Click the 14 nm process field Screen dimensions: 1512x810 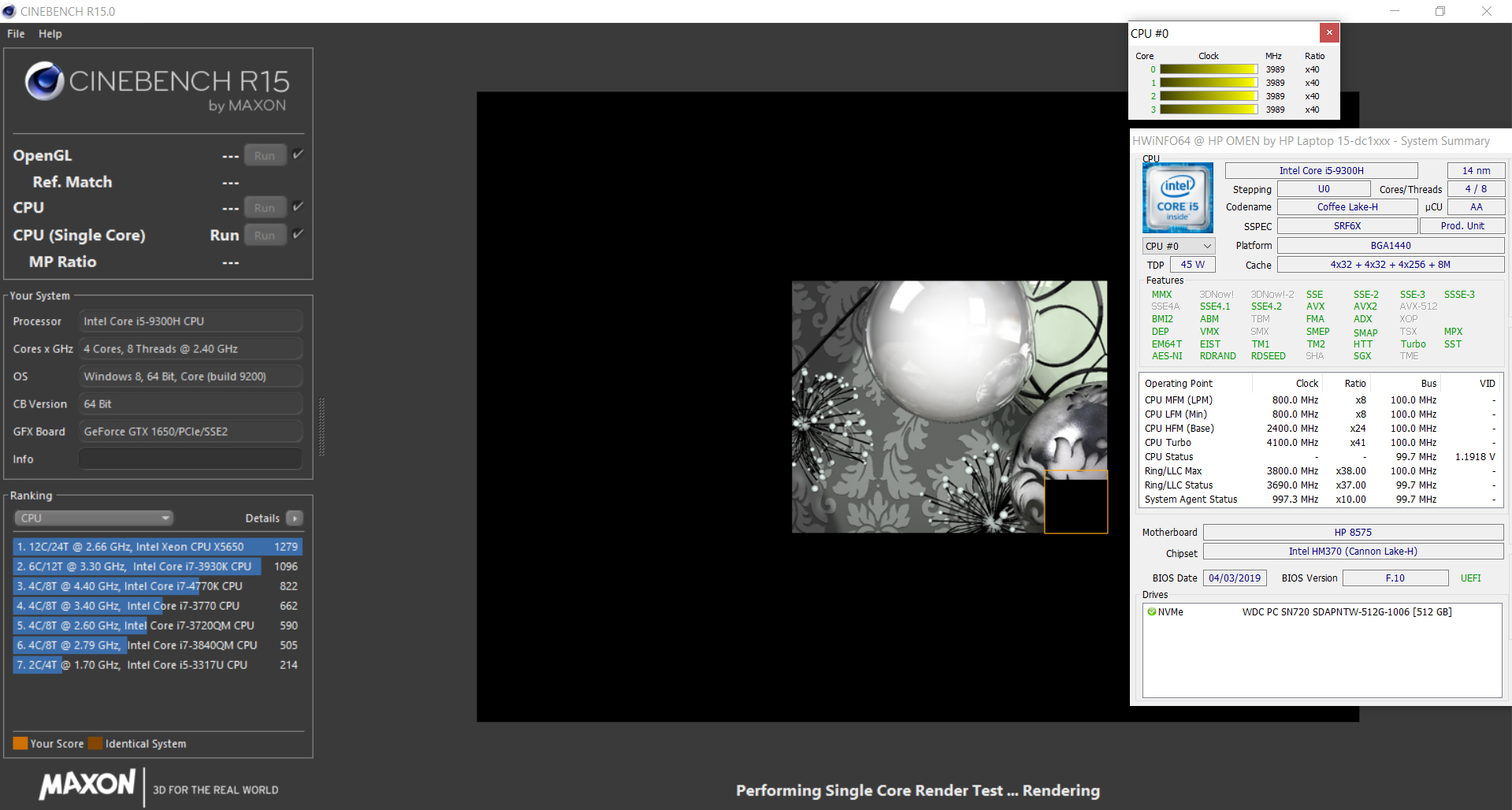pos(1476,170)
